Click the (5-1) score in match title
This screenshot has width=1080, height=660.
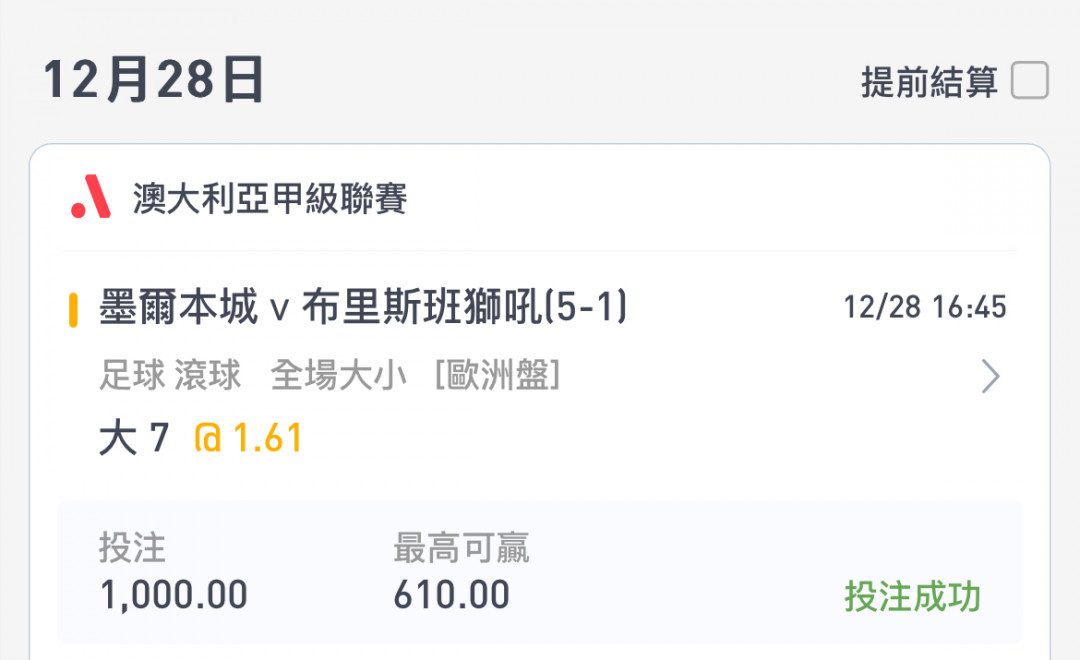point(585,307)
